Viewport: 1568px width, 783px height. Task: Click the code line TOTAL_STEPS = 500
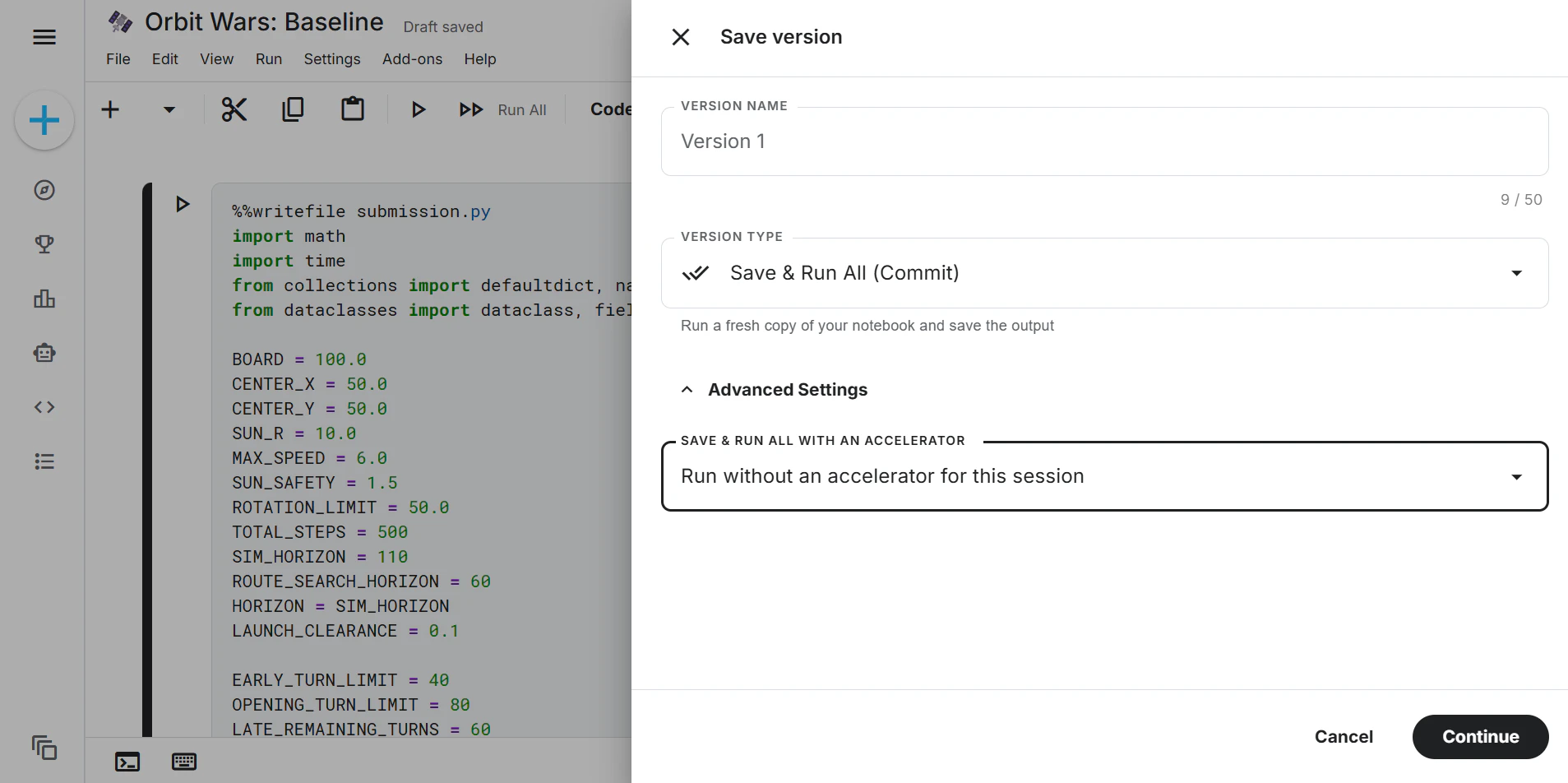pyautogui.click(x=320, y=532)
